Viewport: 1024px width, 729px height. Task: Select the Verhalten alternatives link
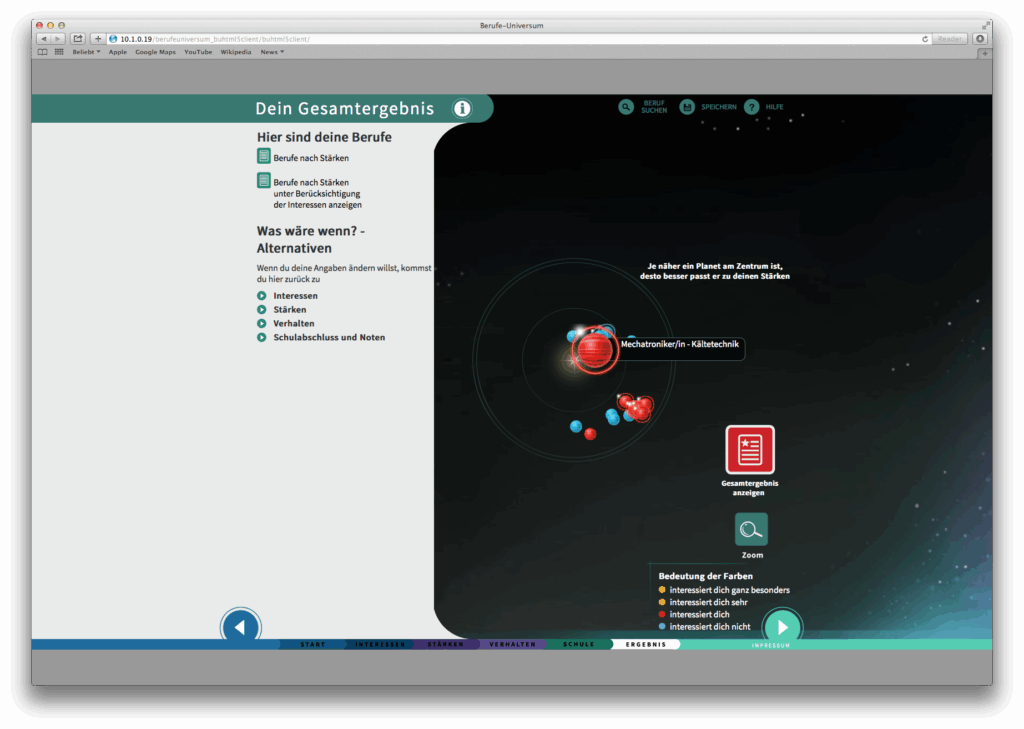(293, 324)
